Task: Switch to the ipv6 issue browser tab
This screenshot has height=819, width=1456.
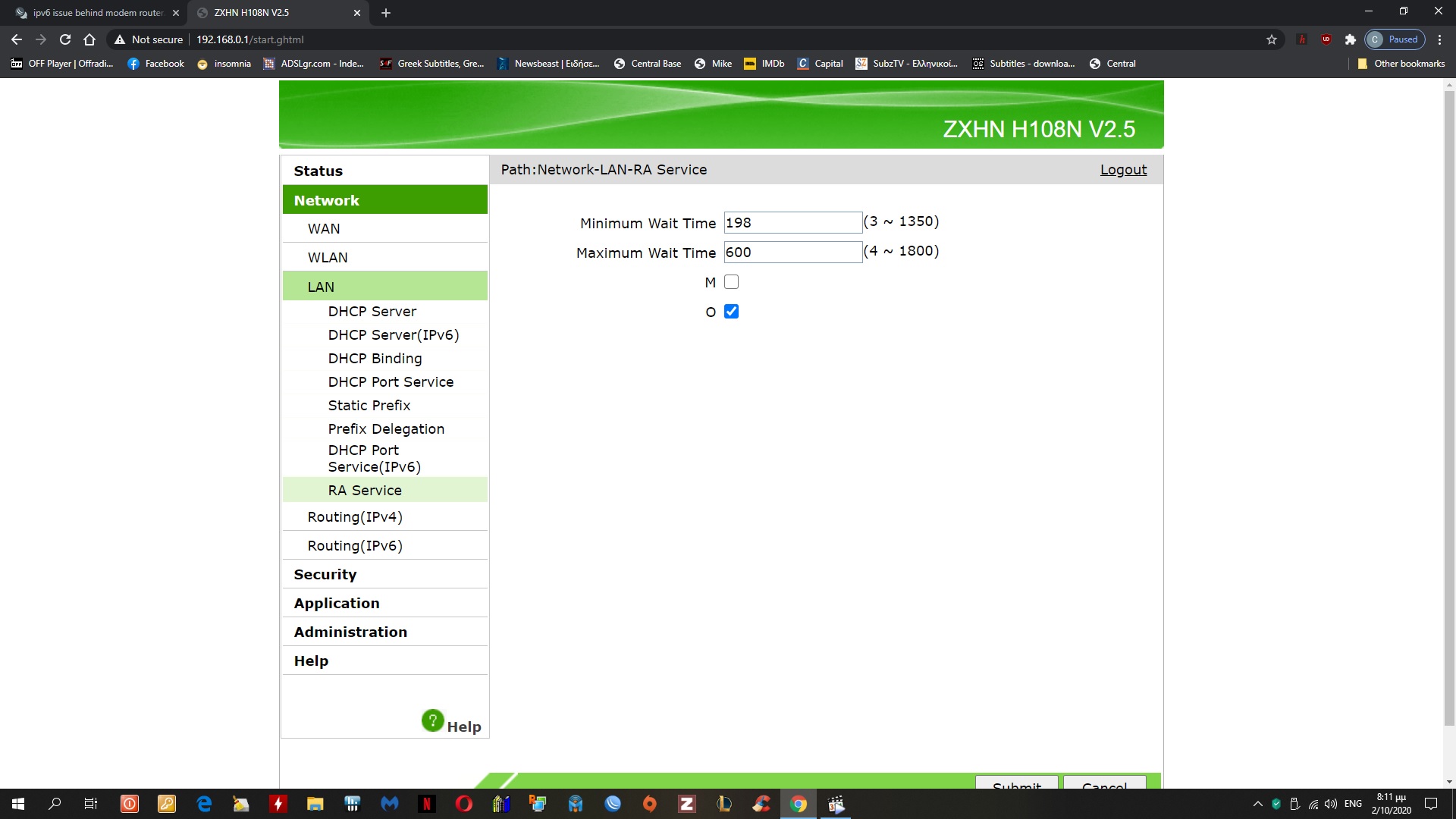Action: [x=97, y=13]
